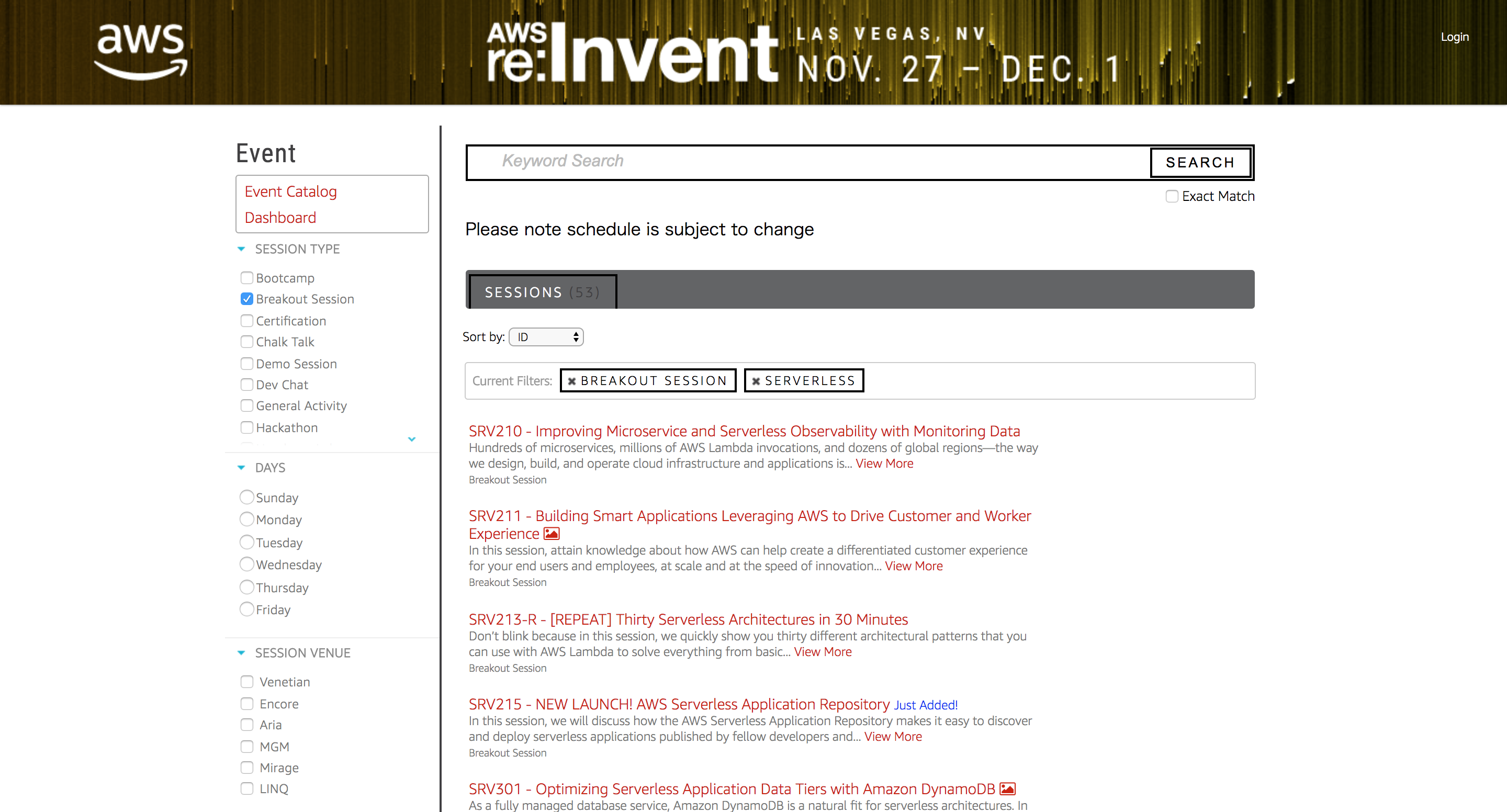The width and height of the screenshot is (1507, 812).
Task: Uncheck the Breakout Session checkbox
Action: 247,299
